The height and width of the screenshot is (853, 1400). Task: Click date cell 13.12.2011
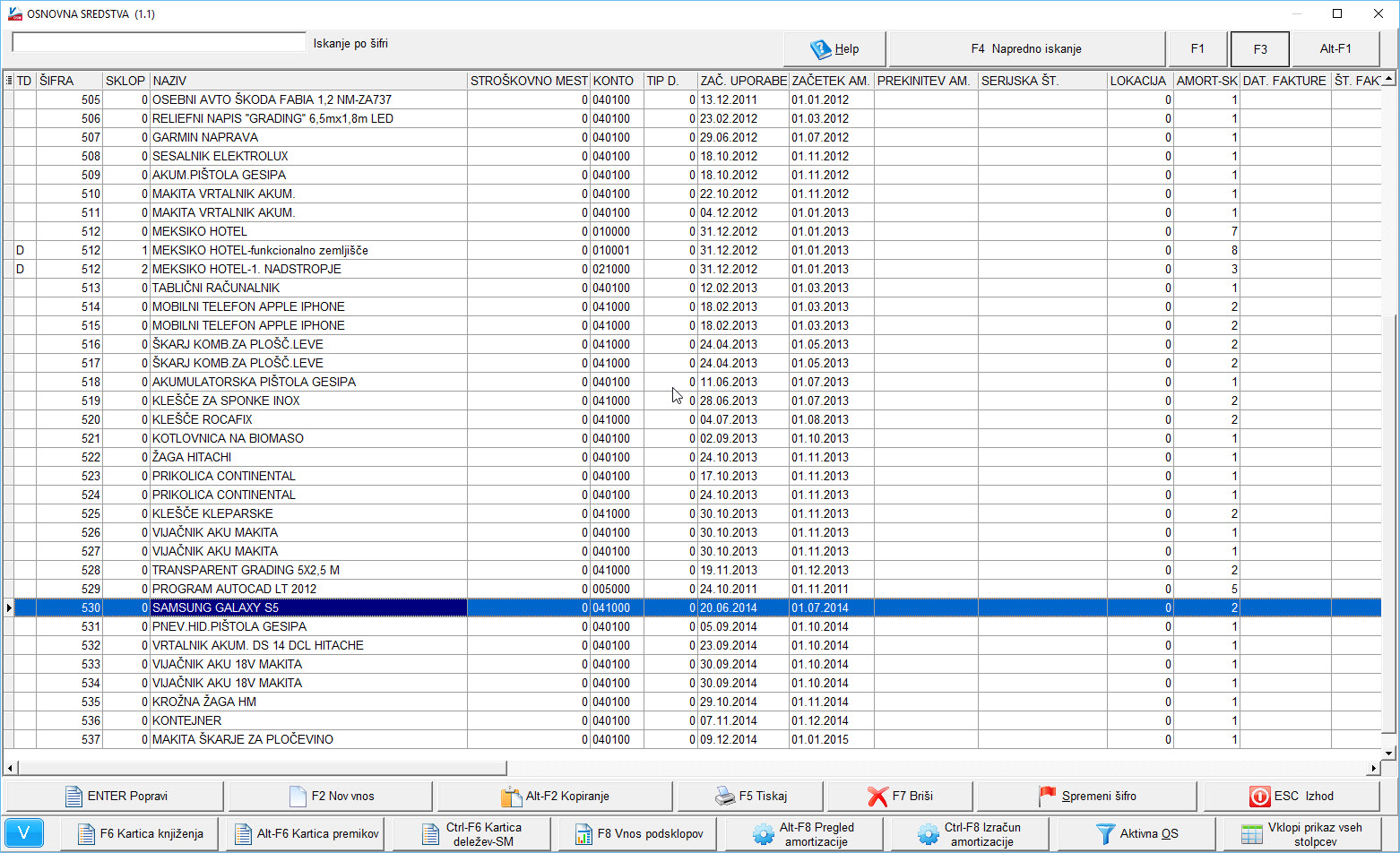tap(743, 99)
